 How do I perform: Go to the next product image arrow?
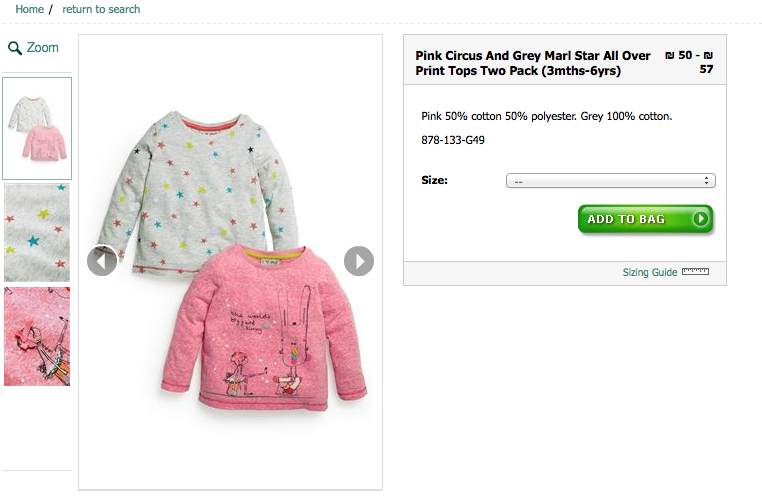[x=359, y=261]
